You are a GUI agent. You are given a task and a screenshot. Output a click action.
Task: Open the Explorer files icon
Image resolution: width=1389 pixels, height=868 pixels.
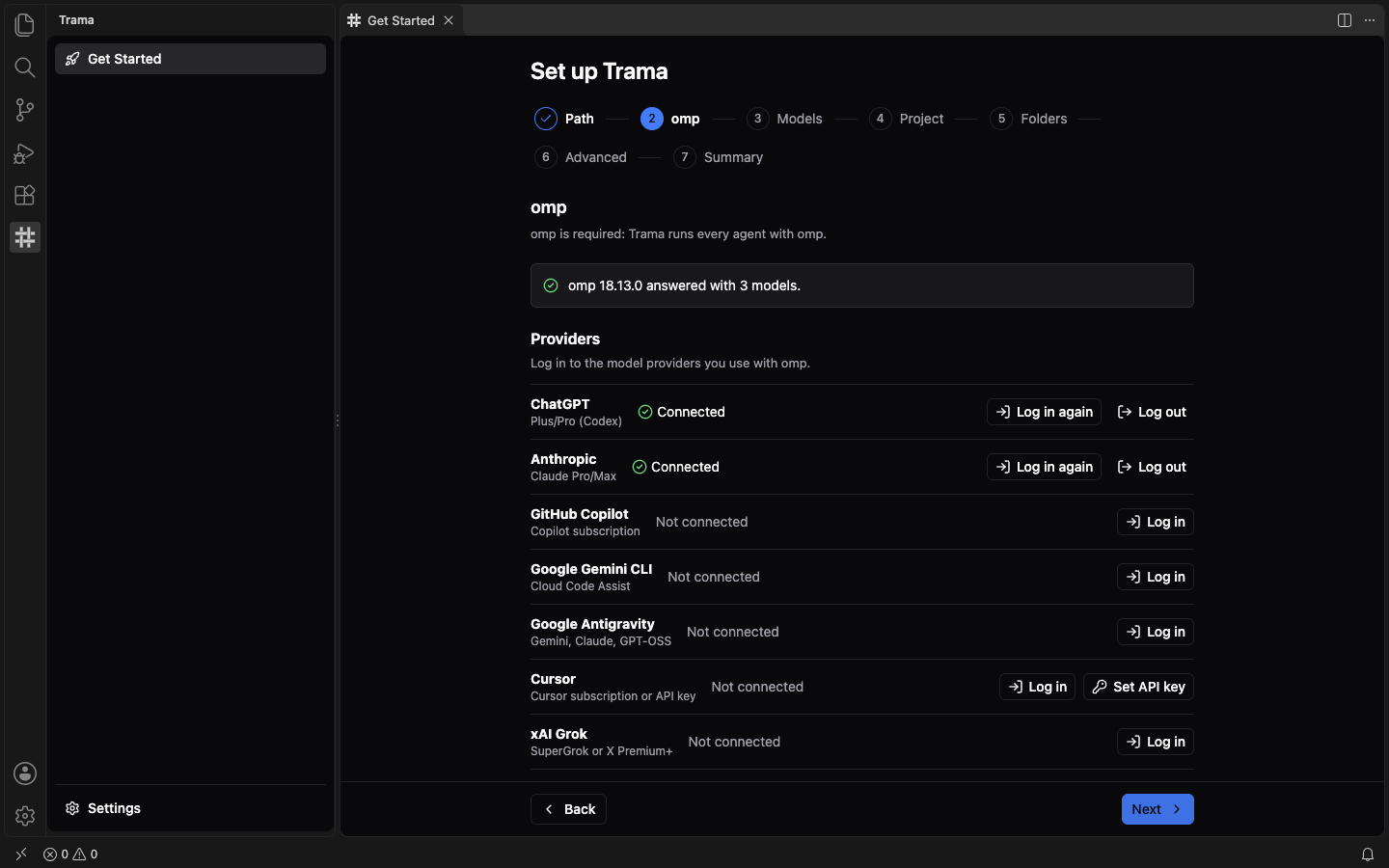25,24
